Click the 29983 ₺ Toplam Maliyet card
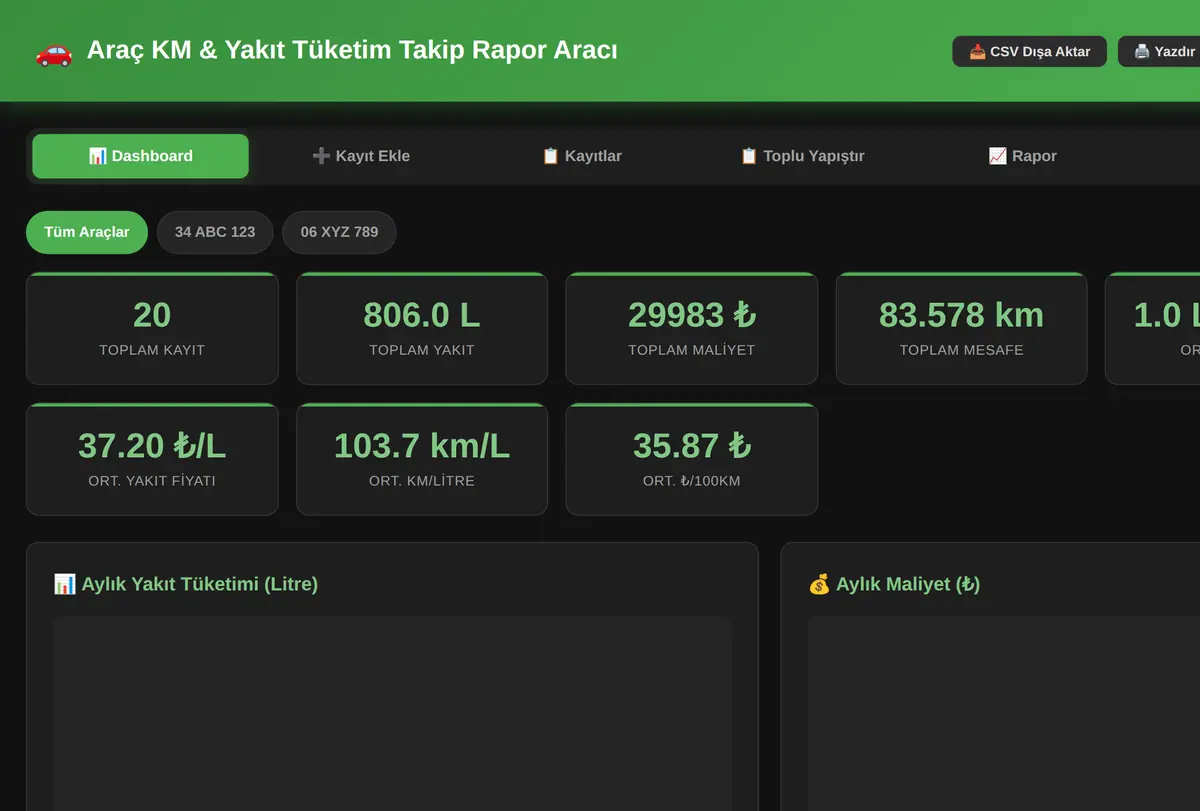This screenshot has width=1200, height=811. point(692,328)
